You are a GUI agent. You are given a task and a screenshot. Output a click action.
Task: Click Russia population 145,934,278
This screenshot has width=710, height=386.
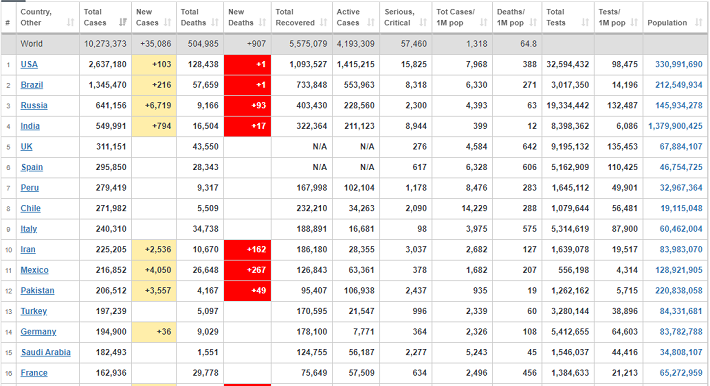click(679, 105)
